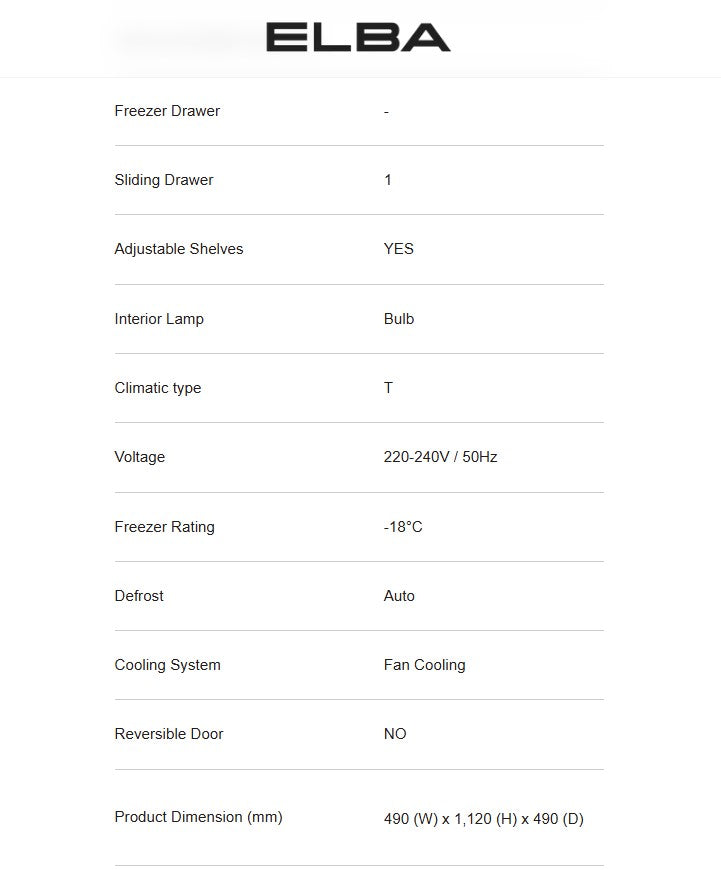
Task: Select the Fan Cooling value
Action: [424, 665]
